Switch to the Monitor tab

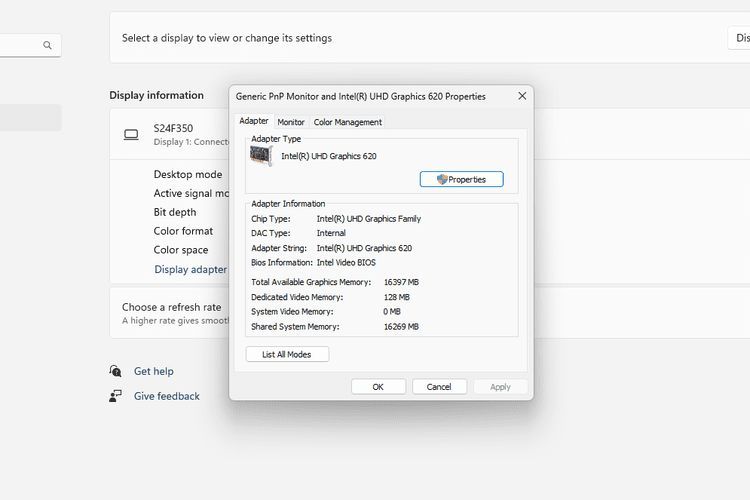click(x=291, y=122)
